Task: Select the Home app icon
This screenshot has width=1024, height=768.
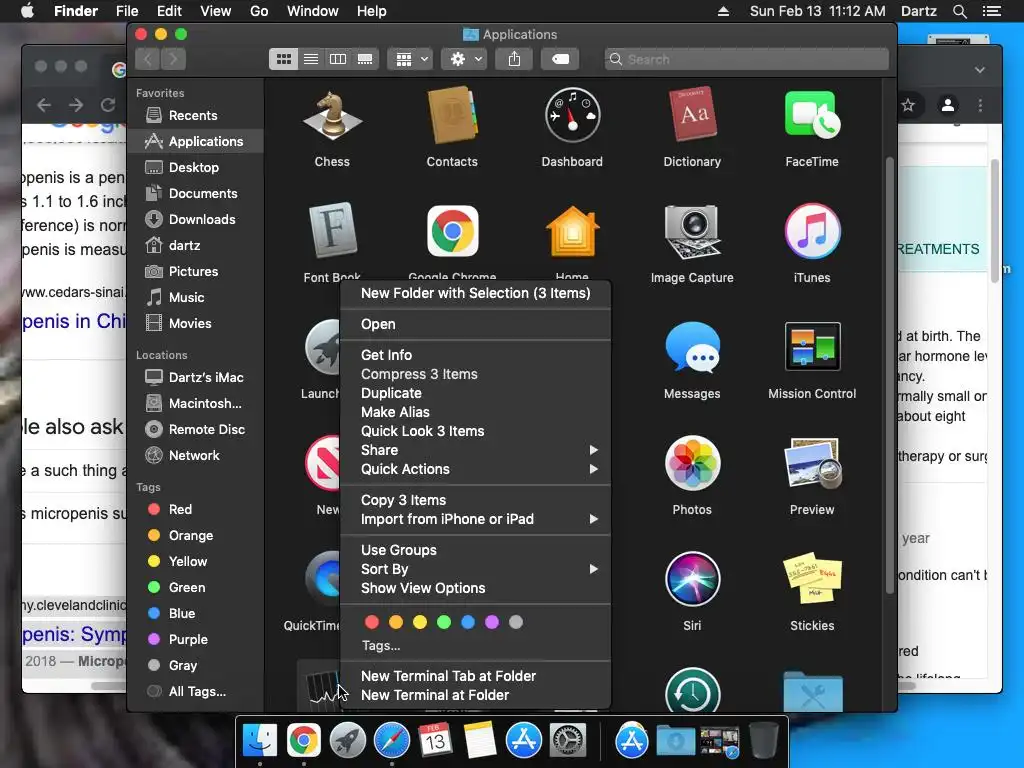Action: [572, 231]
